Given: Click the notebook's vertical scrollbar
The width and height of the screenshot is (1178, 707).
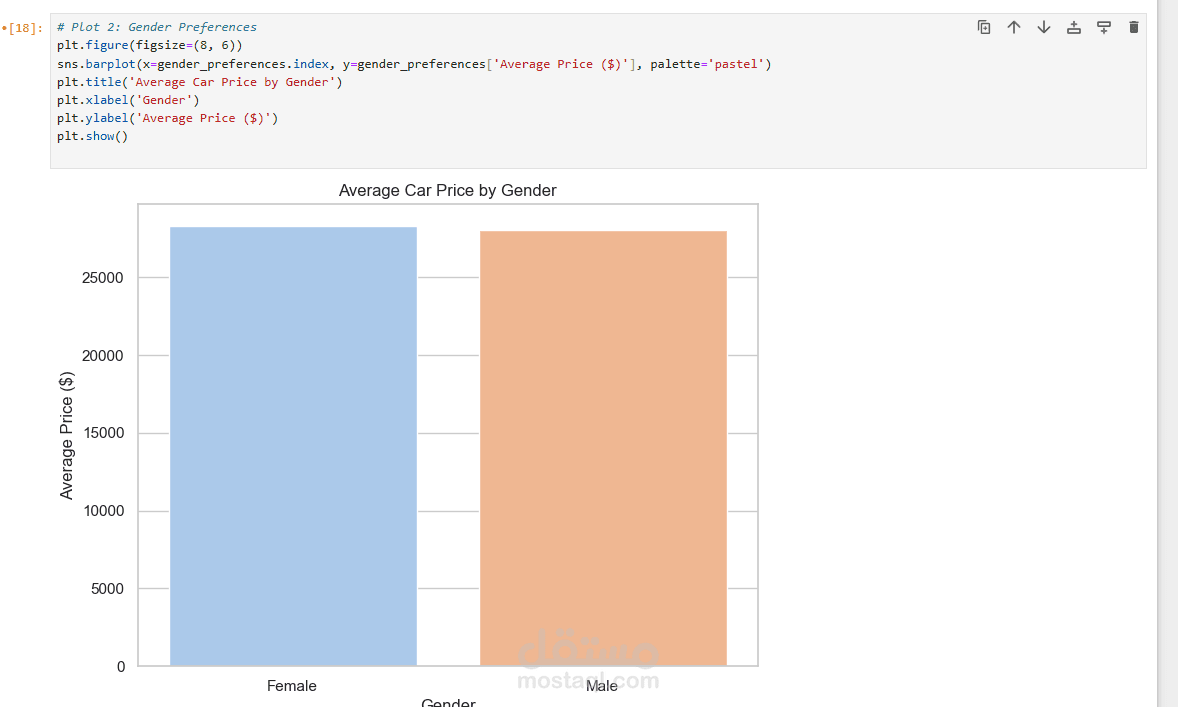Looking at the screenshot, I should tap(1167, 350).
